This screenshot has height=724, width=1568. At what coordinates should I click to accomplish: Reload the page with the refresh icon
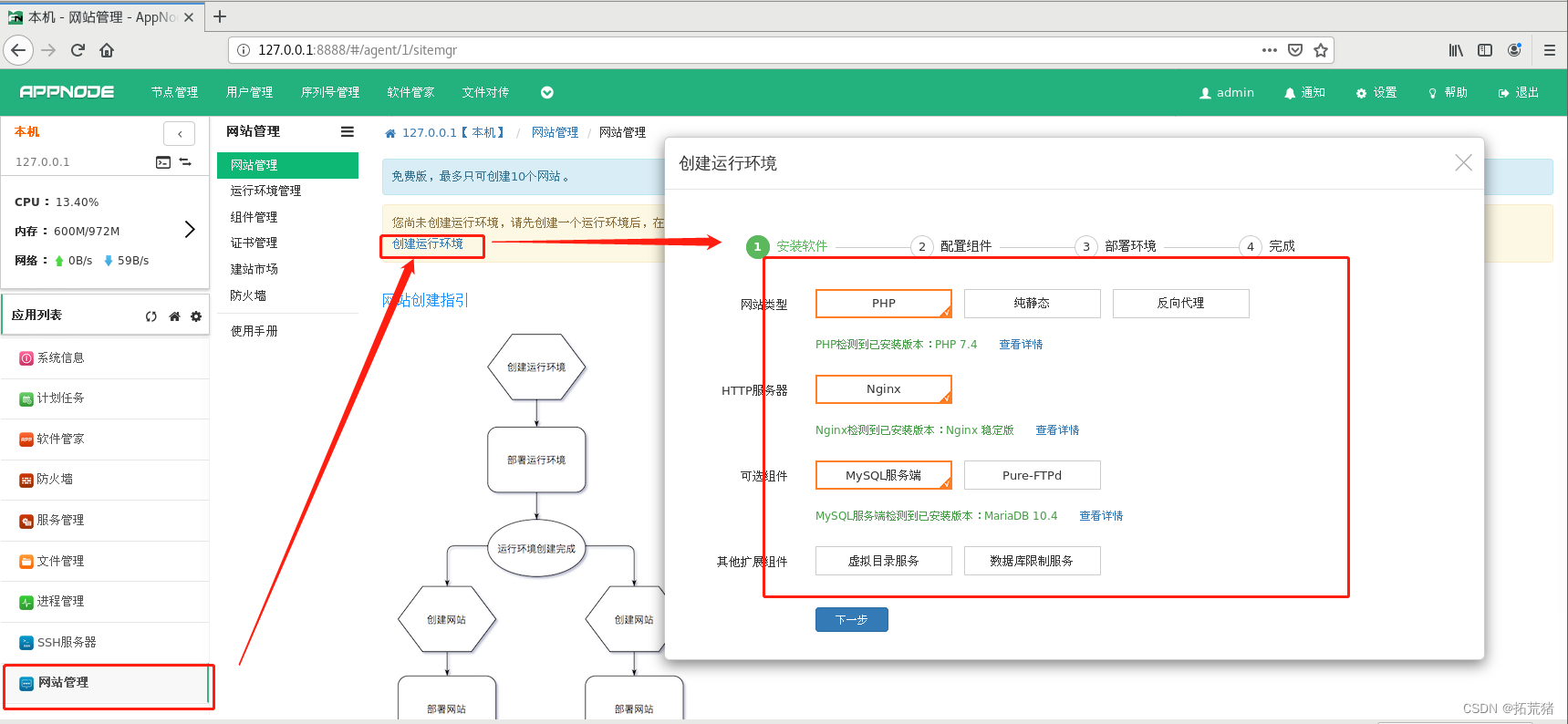coord(78,50)
